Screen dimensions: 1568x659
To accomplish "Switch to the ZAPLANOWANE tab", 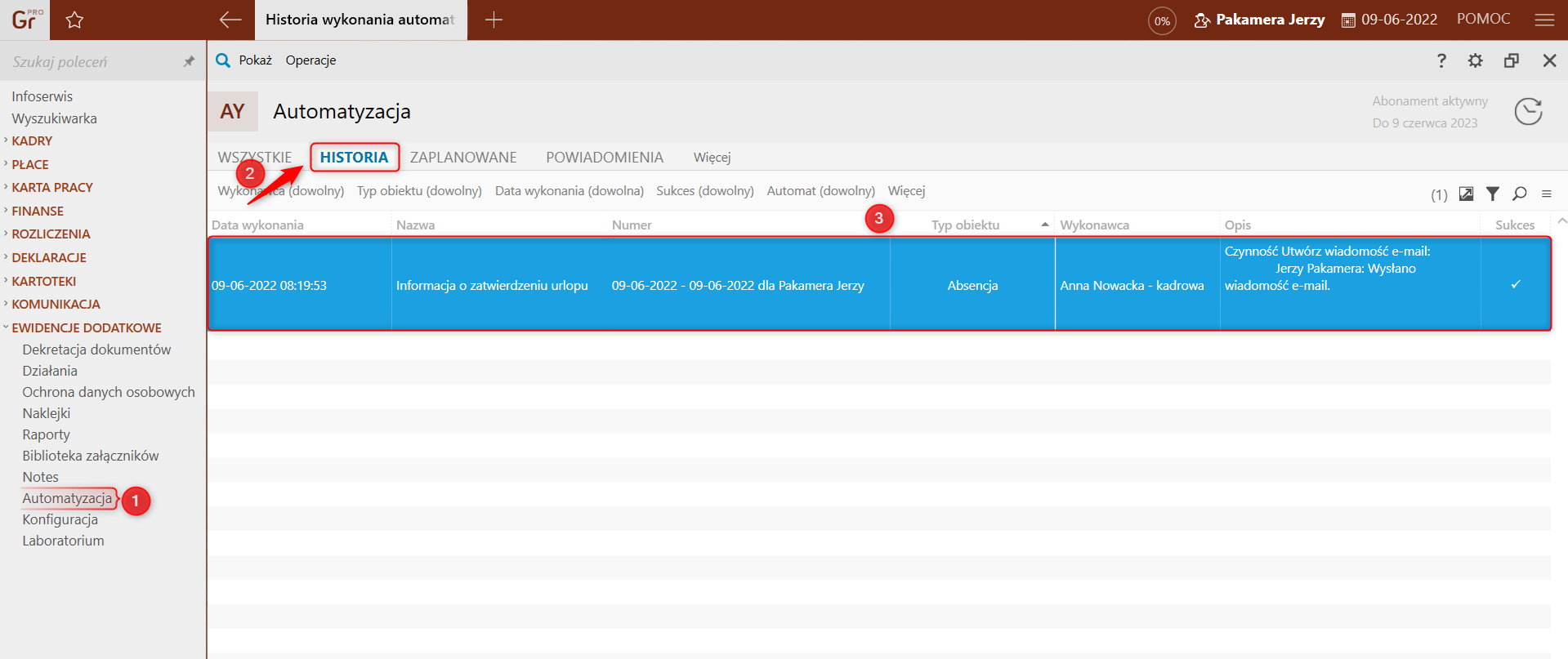I will [x=463, y=158].
